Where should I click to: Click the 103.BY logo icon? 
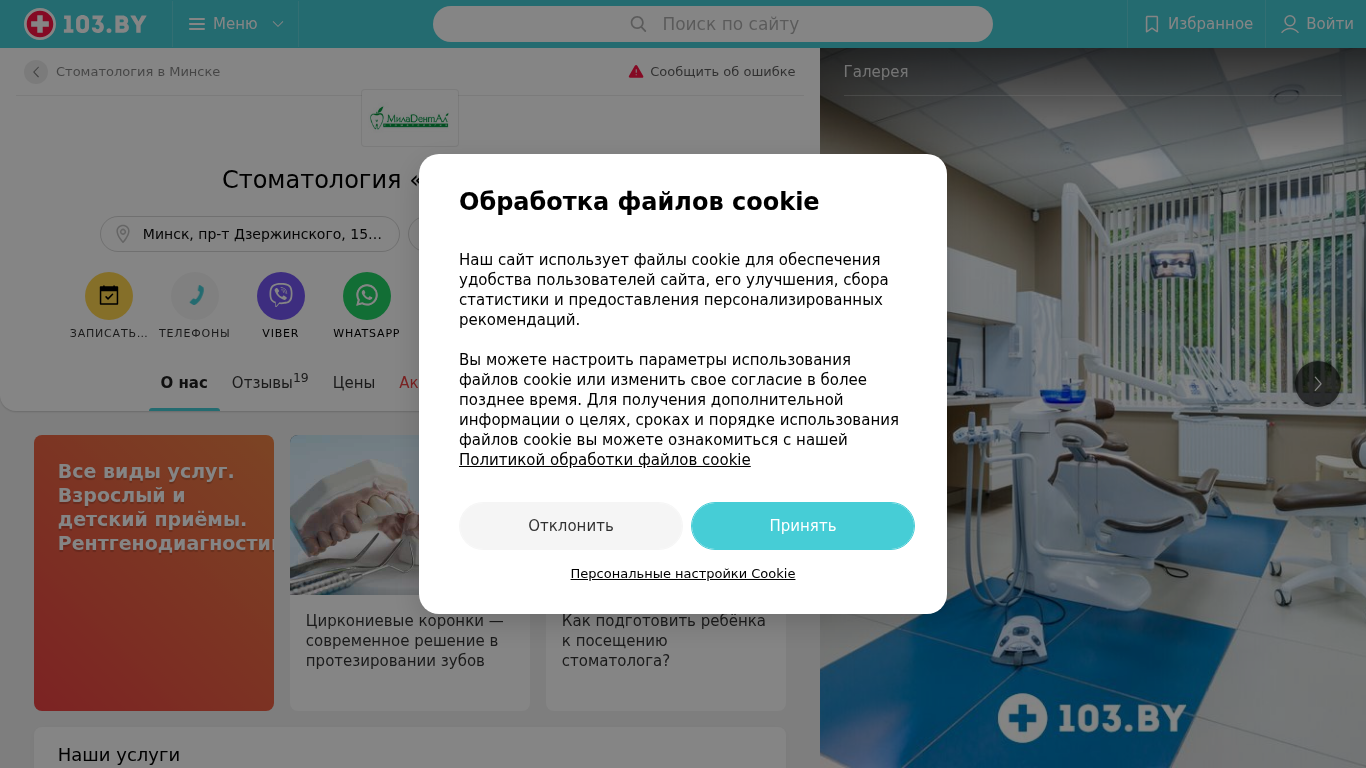40,24
